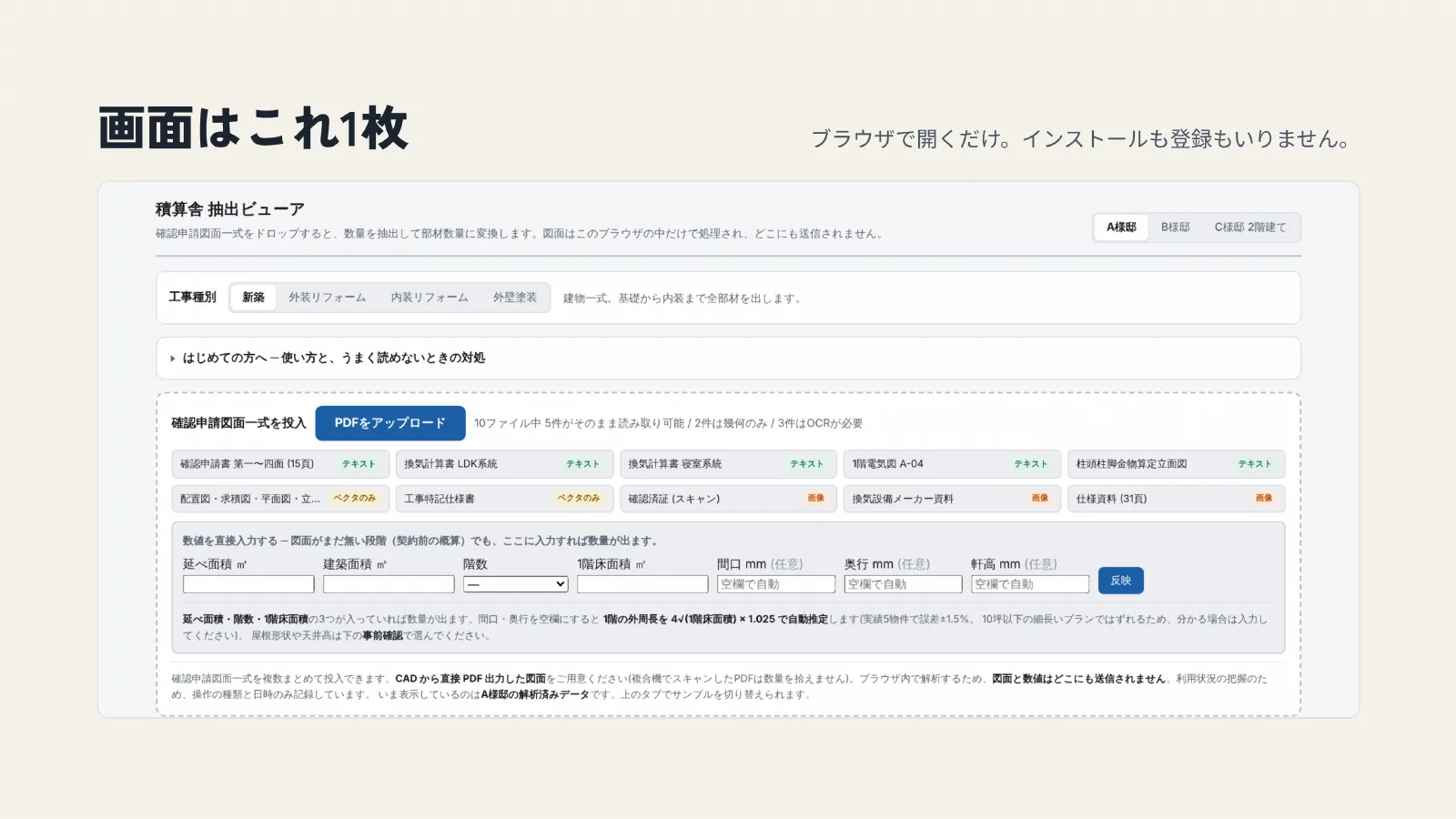
Task: Choose 外壁塗装 work type
Action: pyautogui.click(x=515, y=298)
